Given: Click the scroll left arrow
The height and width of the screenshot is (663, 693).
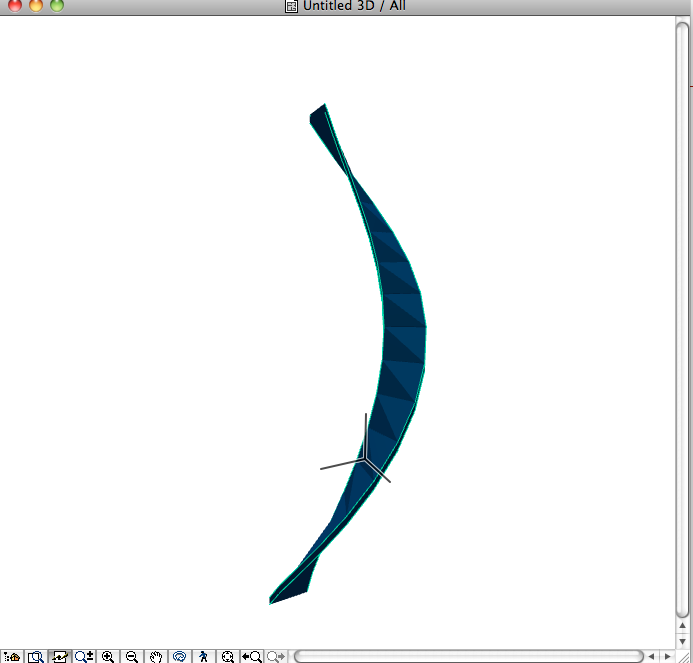Looking at the screenshot, I should point(651,656).
